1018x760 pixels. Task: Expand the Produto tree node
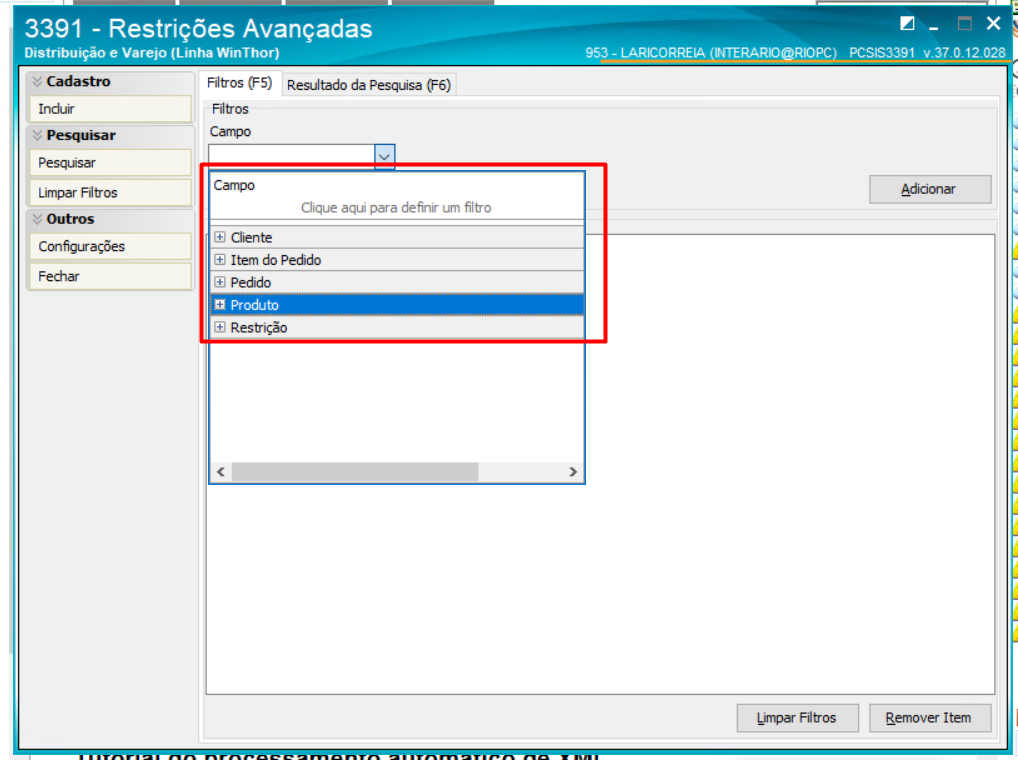click(x=220, y=305)
